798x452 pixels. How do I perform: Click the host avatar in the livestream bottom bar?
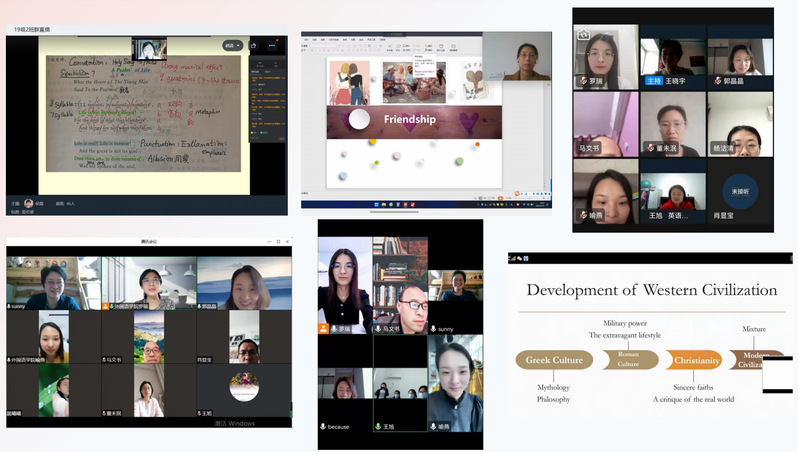tap(29, 203)
